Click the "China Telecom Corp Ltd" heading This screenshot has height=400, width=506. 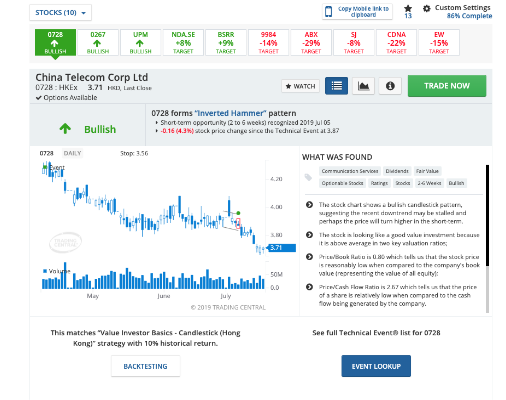[92, 77]
